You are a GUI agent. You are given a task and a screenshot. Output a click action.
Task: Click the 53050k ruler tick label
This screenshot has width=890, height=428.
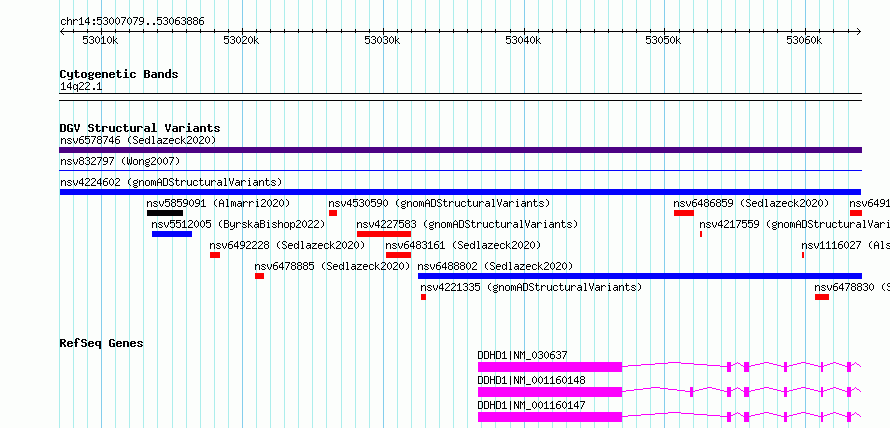coord(664,40)
